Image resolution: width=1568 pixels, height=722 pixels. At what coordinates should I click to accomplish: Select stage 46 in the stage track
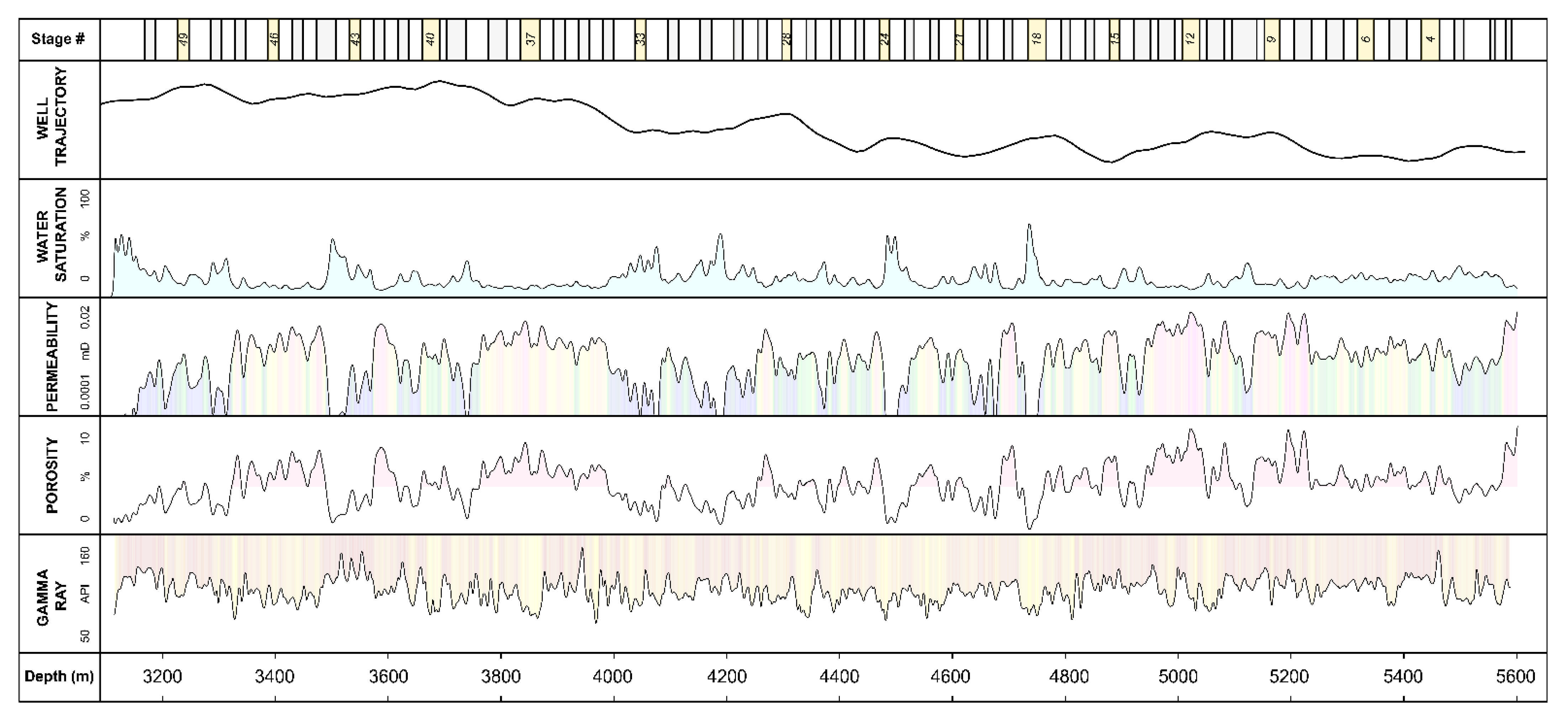[x=273, y=39]
